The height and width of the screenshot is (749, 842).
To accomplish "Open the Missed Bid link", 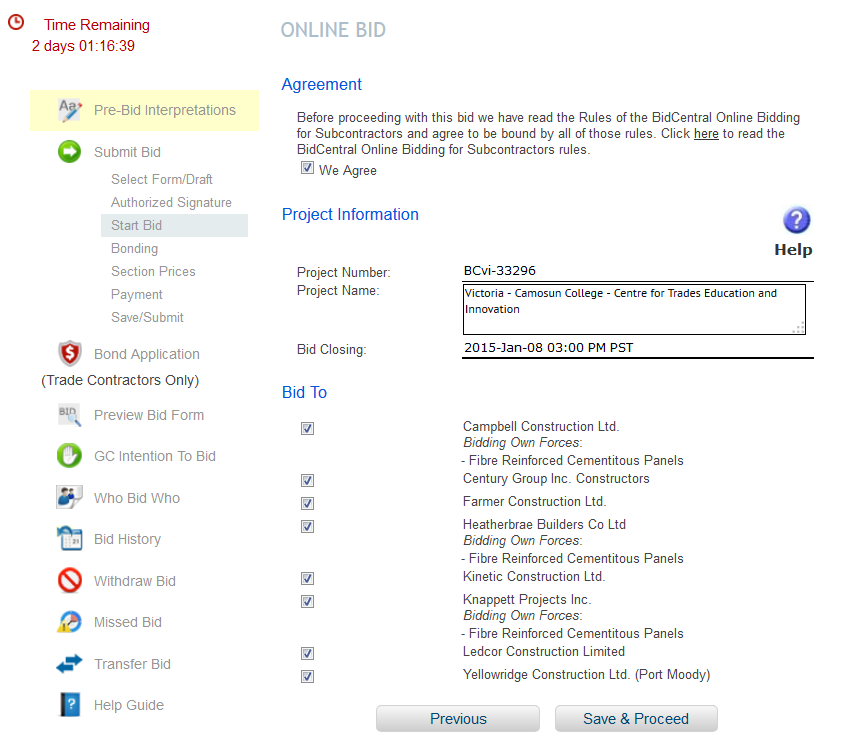I will point(128,622).
